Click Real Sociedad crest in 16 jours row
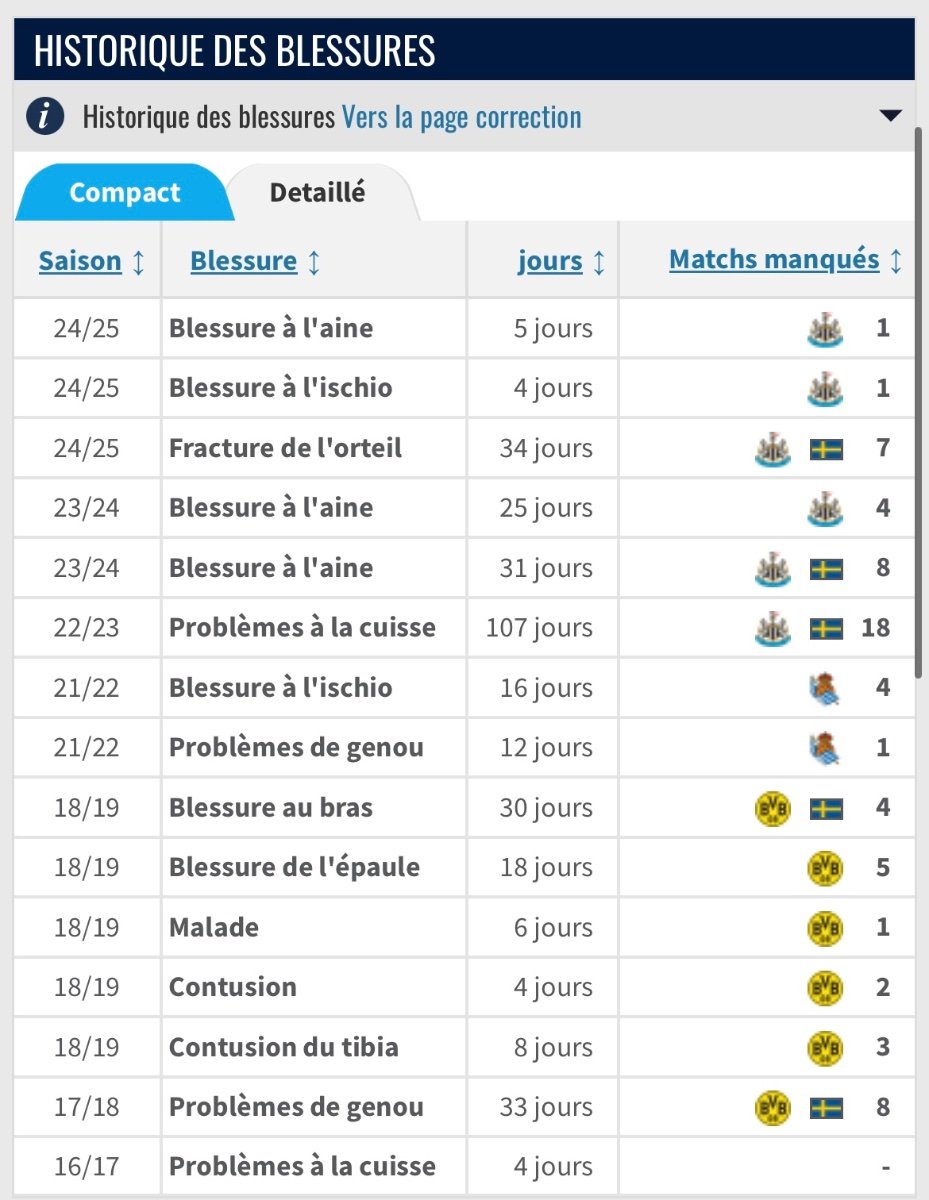 pyautogui.click(x=825, y=688)
